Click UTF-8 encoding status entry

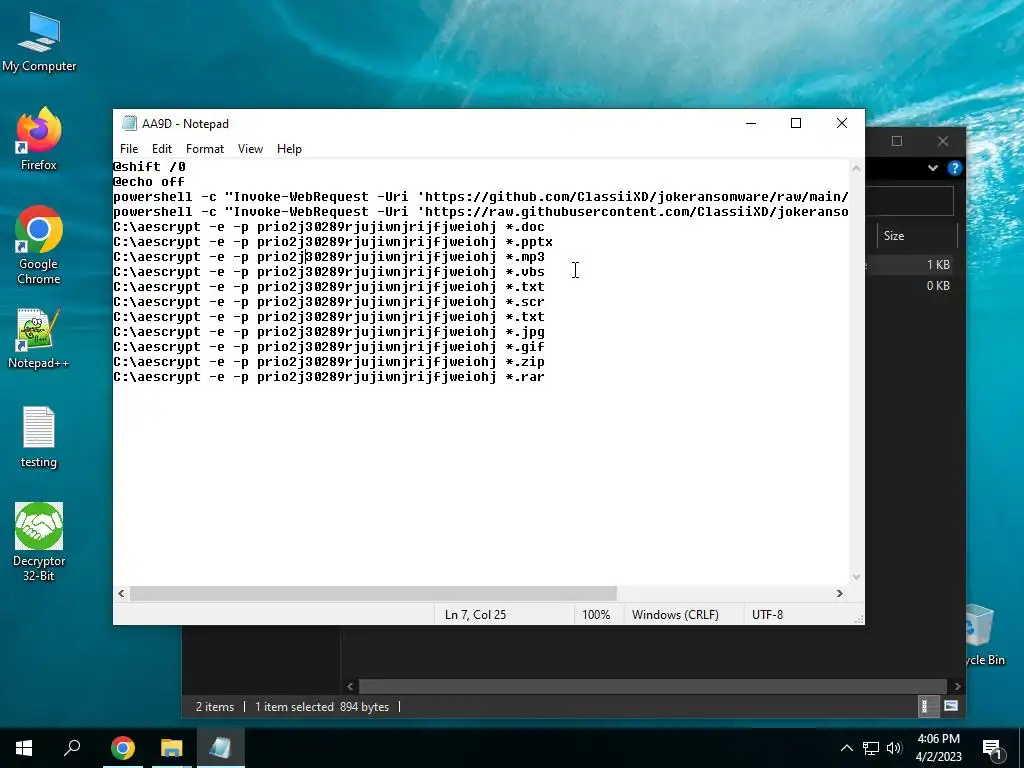click(767, 615)
